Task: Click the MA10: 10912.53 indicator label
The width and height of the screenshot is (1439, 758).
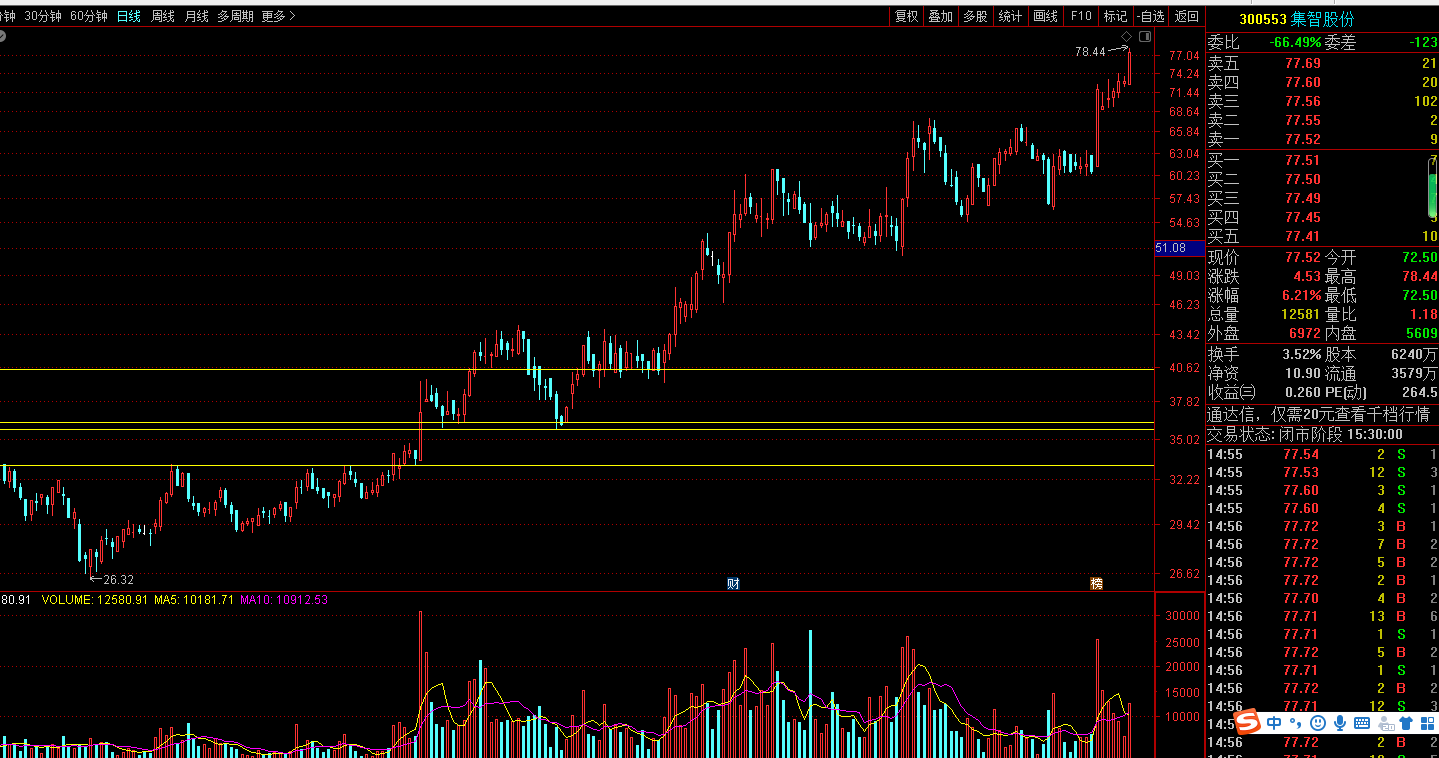Action: pyautogui.click(x=284, y=600)
